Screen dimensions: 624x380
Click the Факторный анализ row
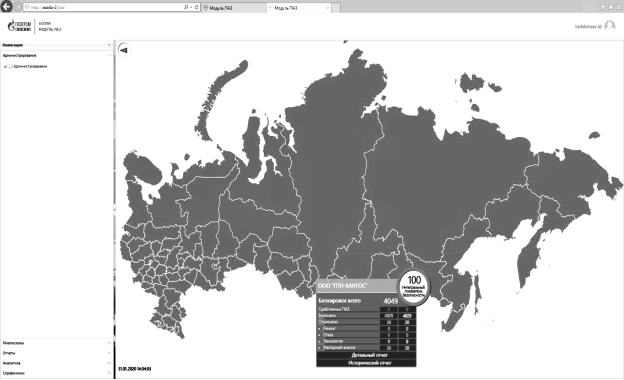[x=366, y=348]
